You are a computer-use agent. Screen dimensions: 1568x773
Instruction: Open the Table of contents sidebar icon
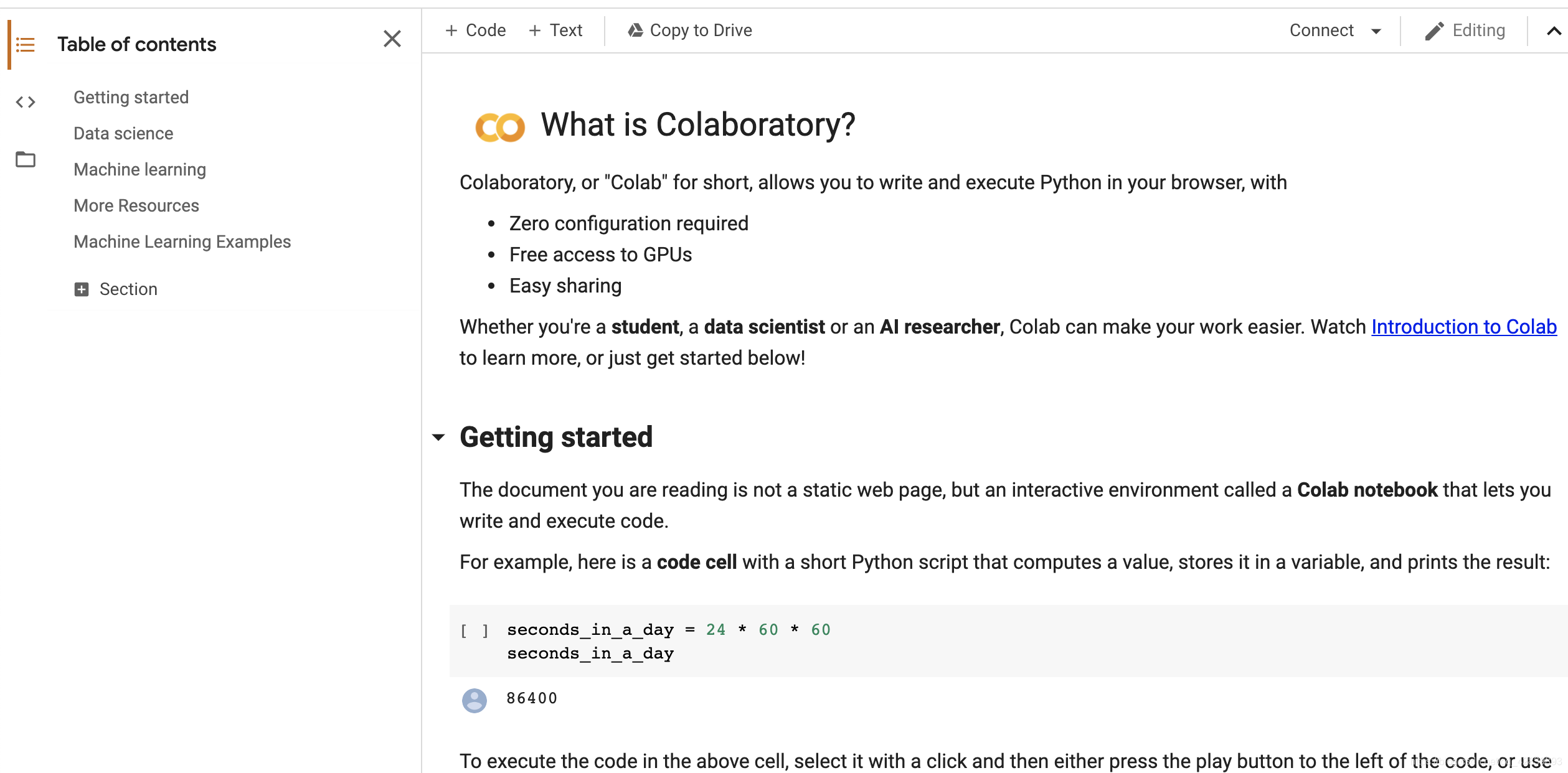(26, 45)
